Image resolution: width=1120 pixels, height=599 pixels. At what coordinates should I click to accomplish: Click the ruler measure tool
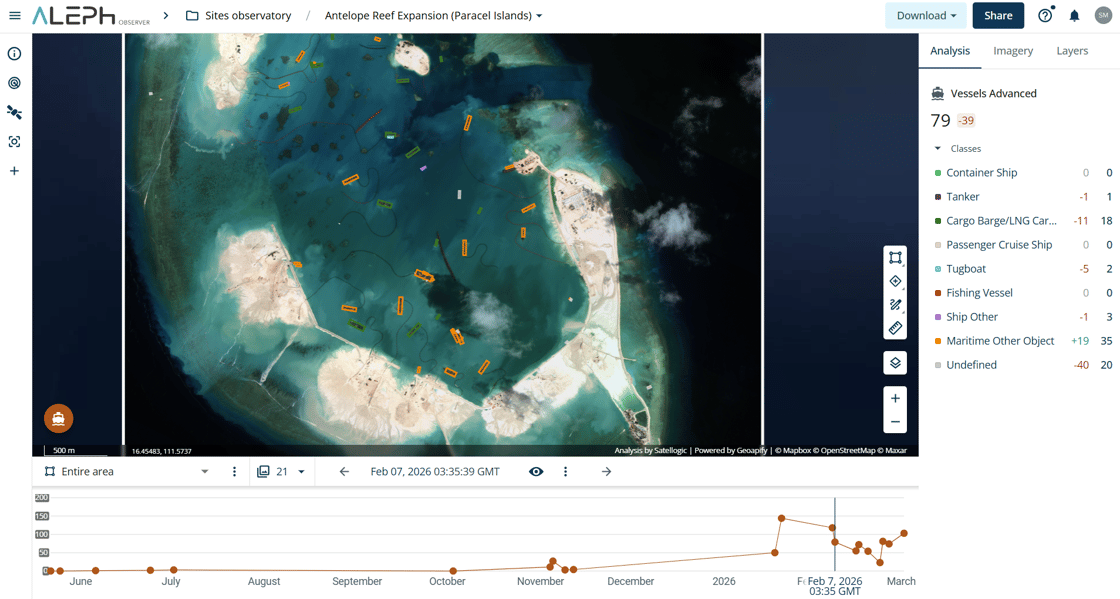(x=895, y=328)
